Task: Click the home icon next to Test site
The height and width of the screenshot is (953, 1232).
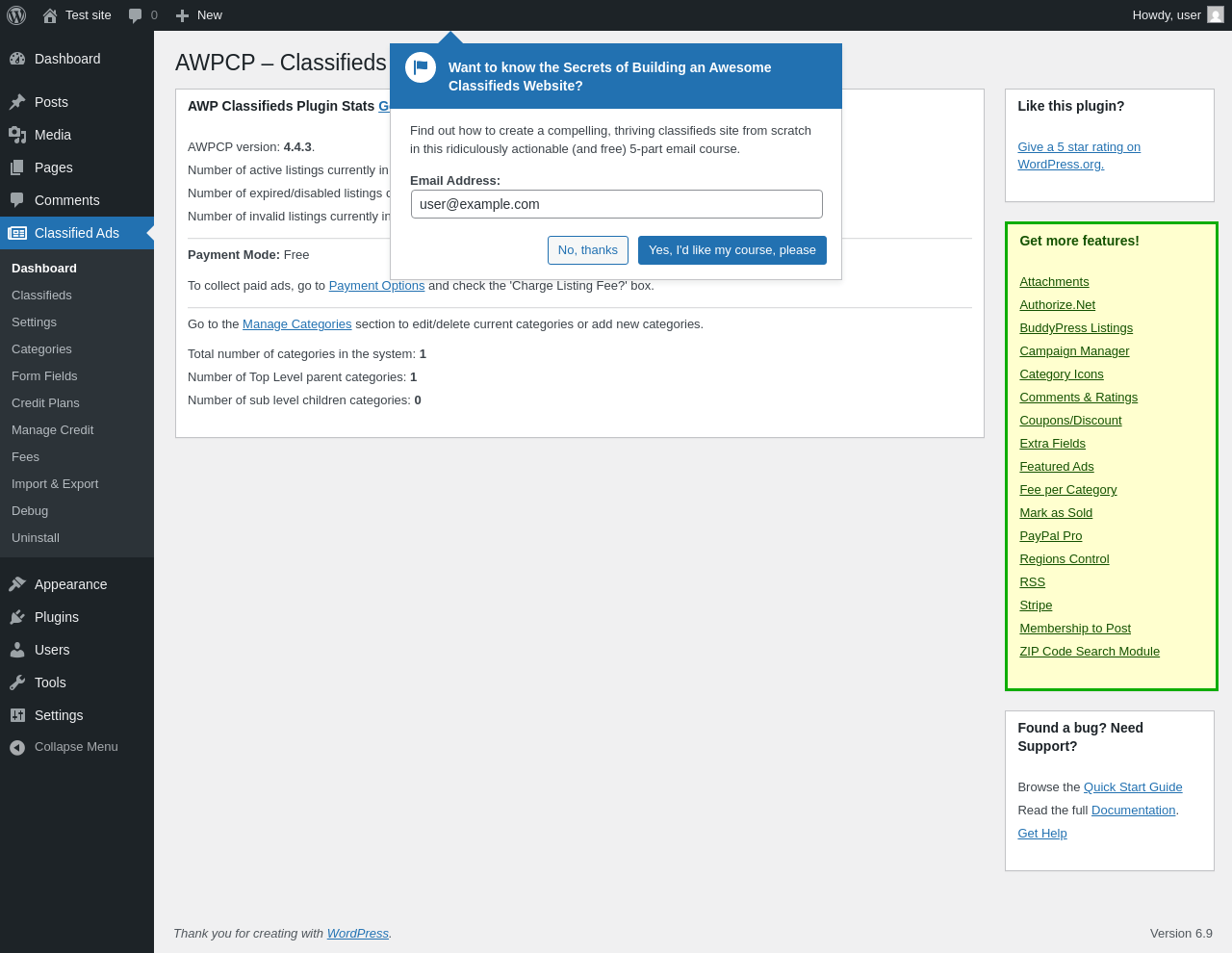Action: pyautogui.click(x=50, y=15)
